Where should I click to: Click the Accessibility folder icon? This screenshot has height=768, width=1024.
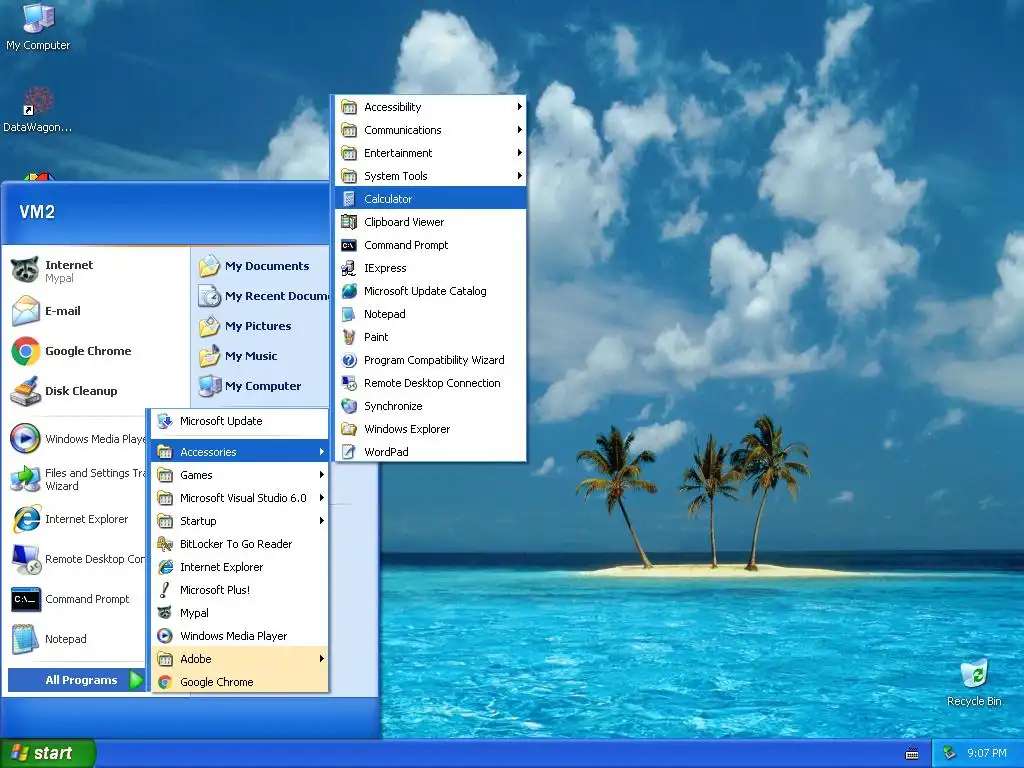[349, 107]
